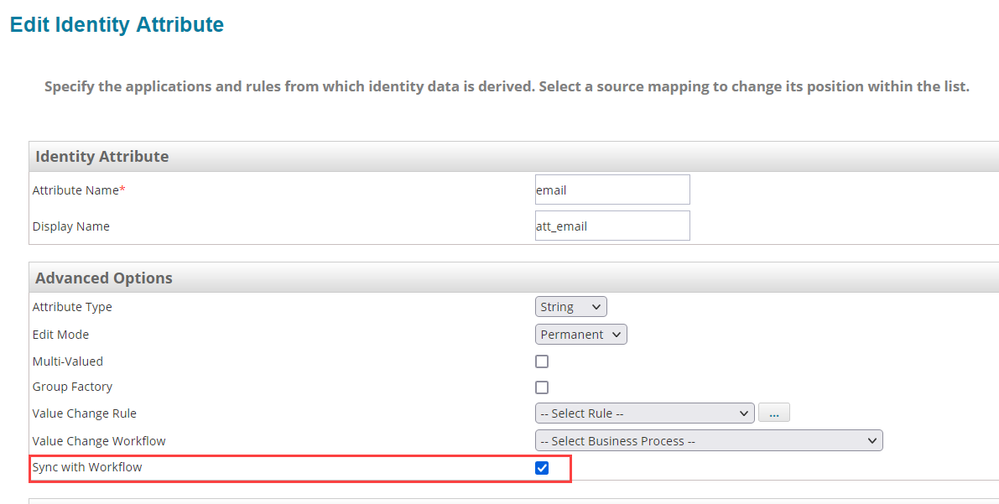This screenshot has width=999, height=504.
Task: Open the Value Change Rule select list
Action: (645, 413)
